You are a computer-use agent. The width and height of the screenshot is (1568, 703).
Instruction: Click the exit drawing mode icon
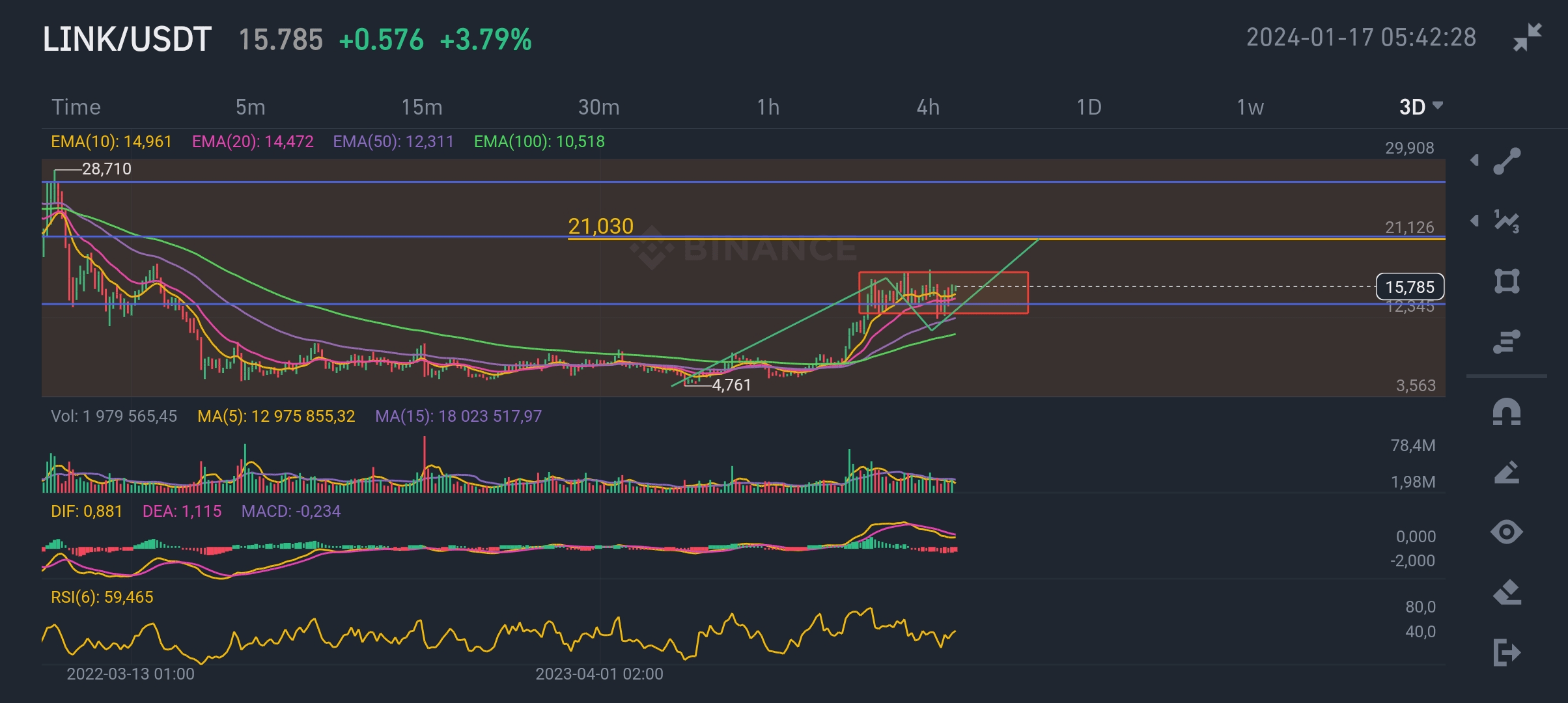[1507, 652]
